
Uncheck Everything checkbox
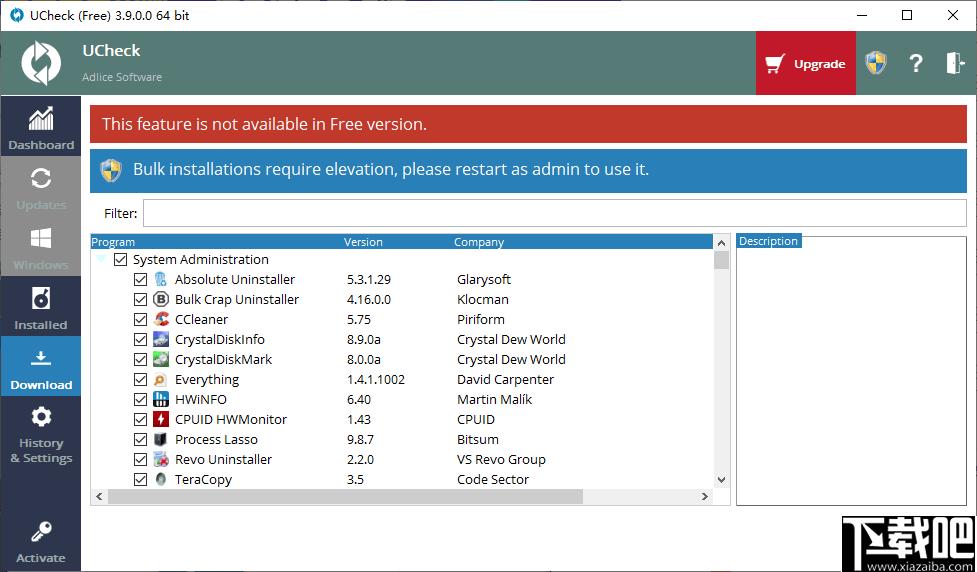click(140, 379)
